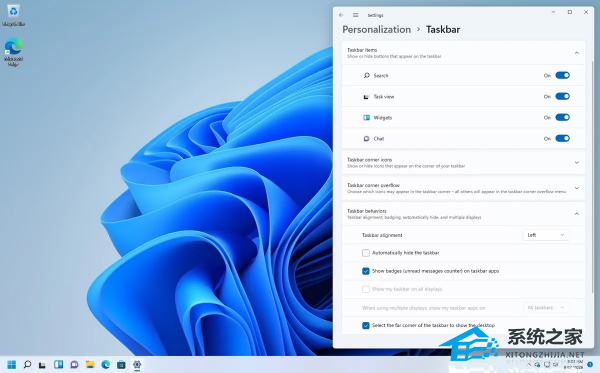Click the Widgets row icon
The image size is (600, 373).
click(x=367, y=117)
